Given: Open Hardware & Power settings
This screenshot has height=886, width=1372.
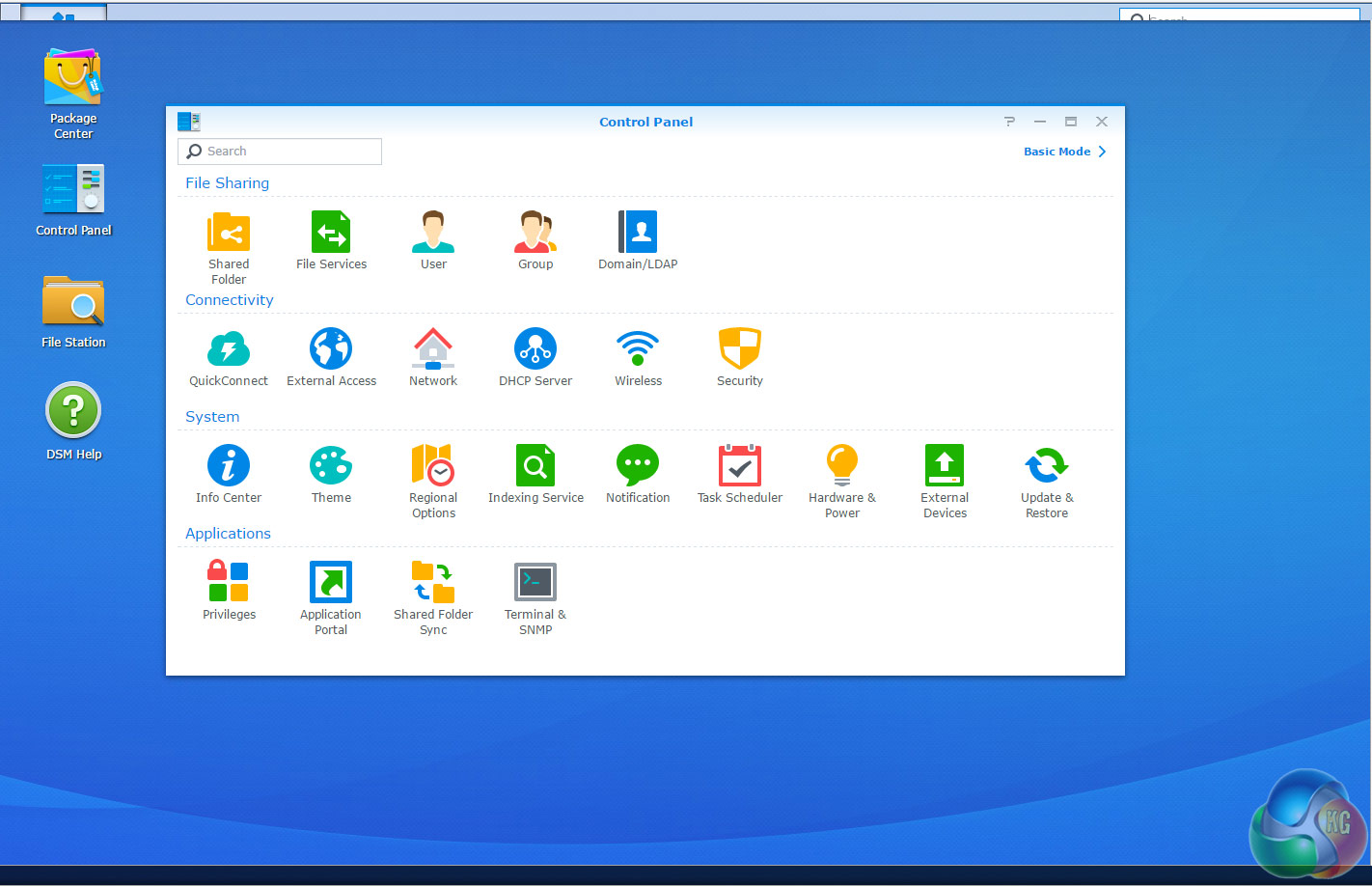Looking at the screenshot, I should point(842,467).
